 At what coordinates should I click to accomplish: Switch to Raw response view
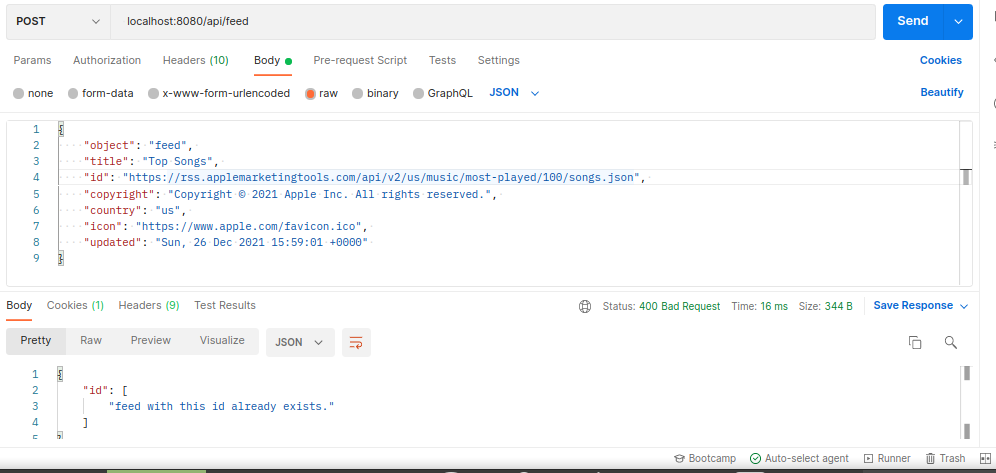click(x=91, y=341)
